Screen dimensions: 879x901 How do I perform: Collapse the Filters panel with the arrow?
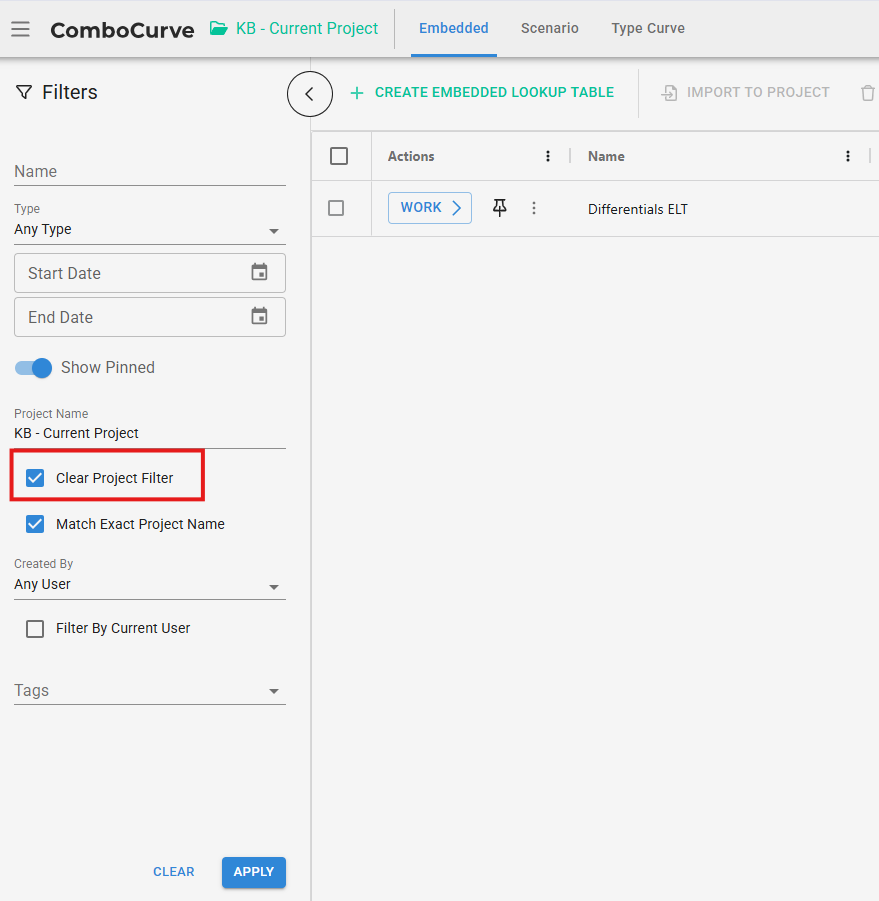[x=309, y=94]
